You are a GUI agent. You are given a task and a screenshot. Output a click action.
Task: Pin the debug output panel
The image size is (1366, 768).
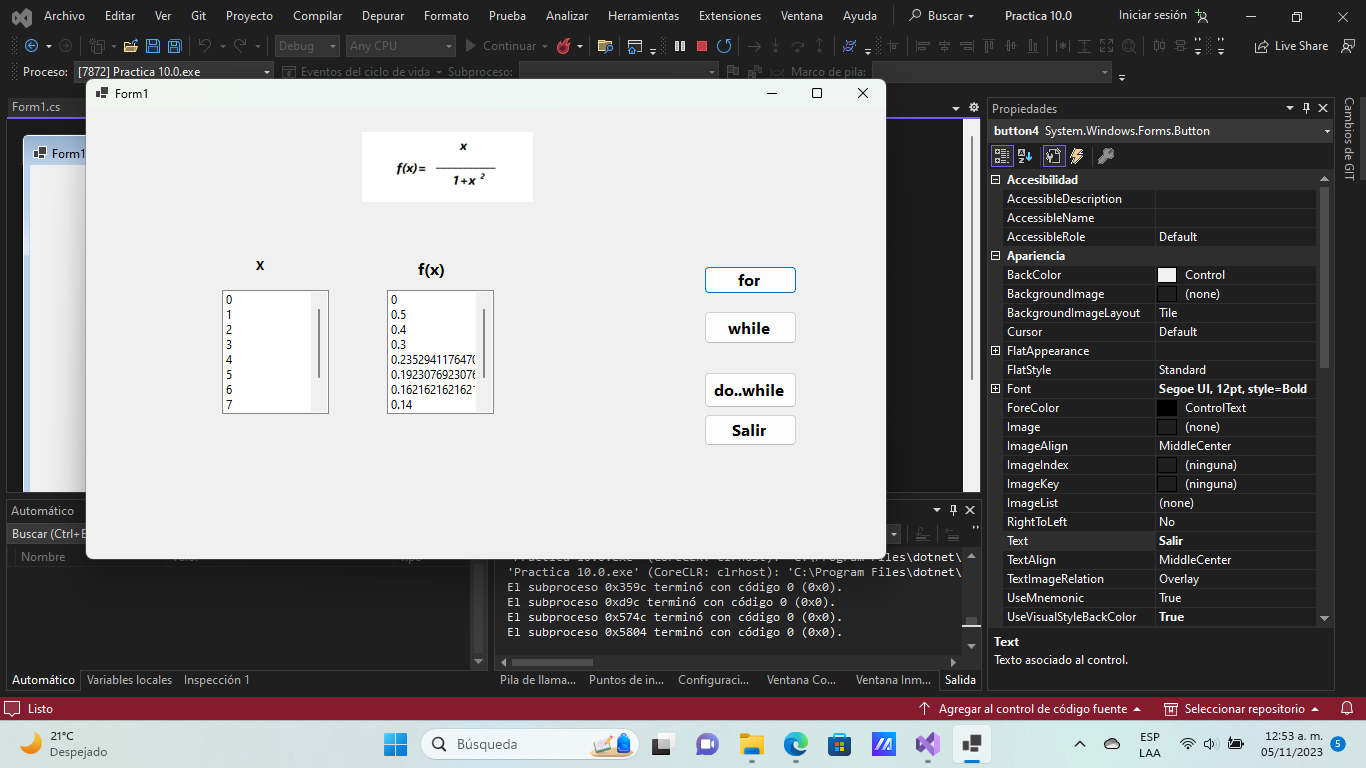952,509
